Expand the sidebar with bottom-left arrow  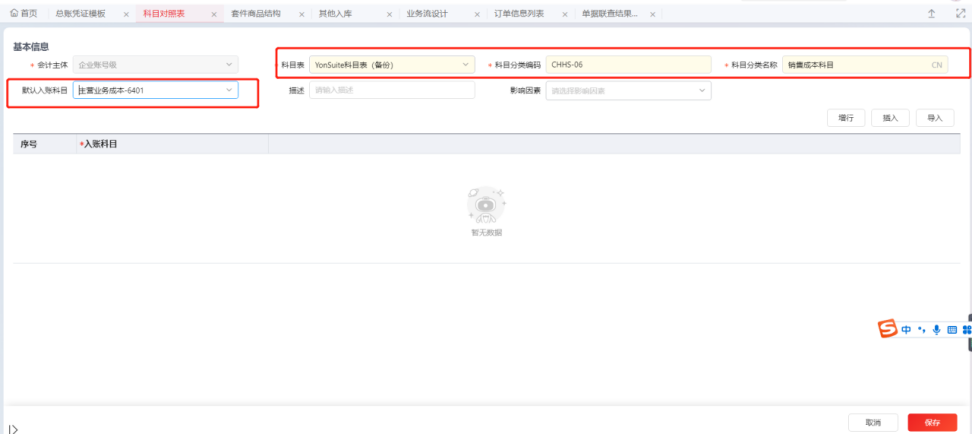click(x=14, y=429)
